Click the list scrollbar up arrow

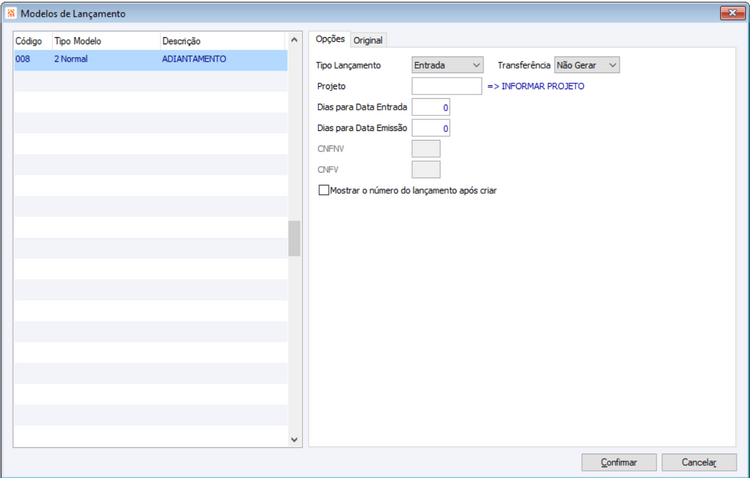click(x=294, y=40)
